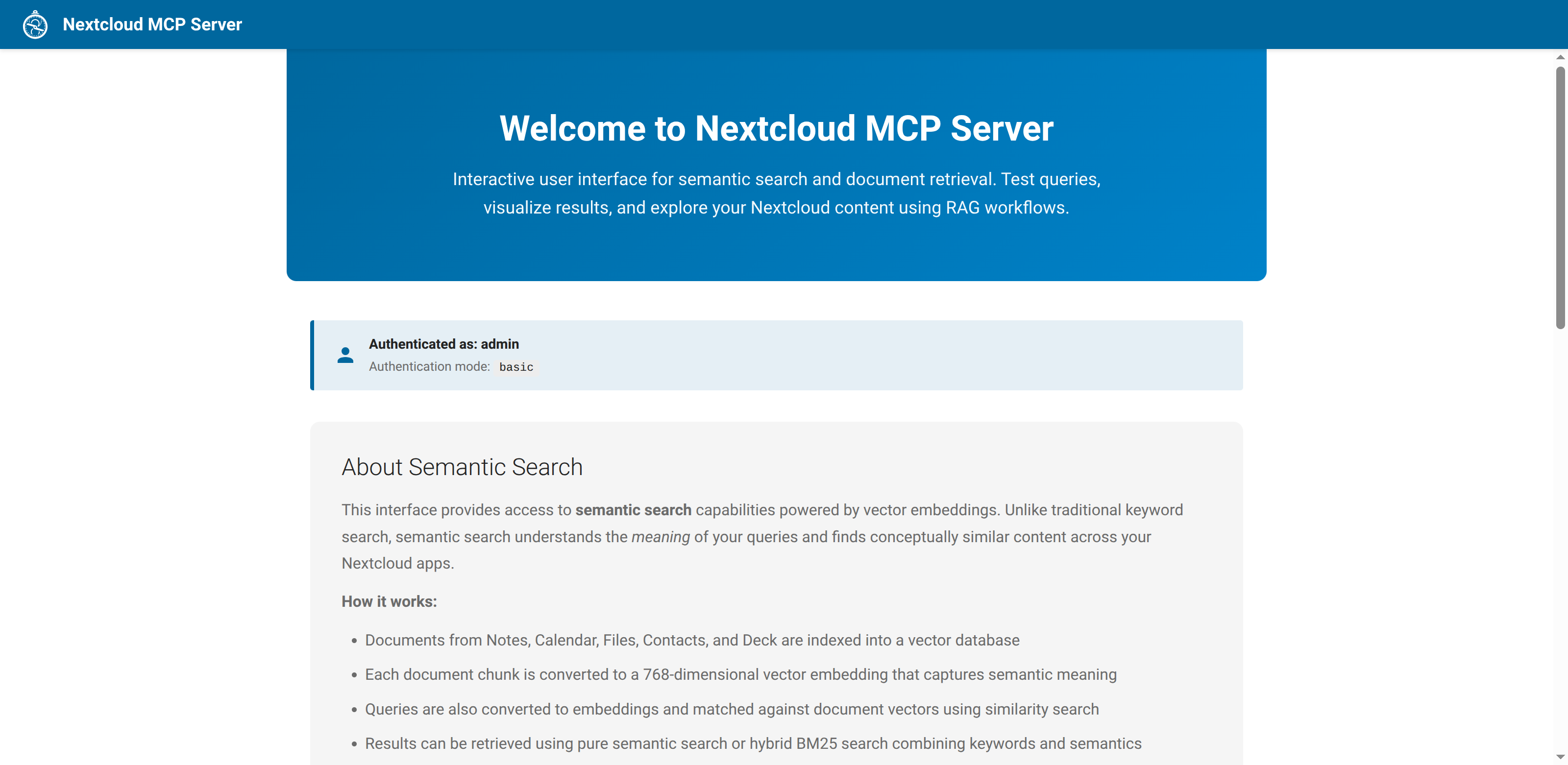
Task: Click the hero subtitle about RAG workflows
Action: (776, 193)
